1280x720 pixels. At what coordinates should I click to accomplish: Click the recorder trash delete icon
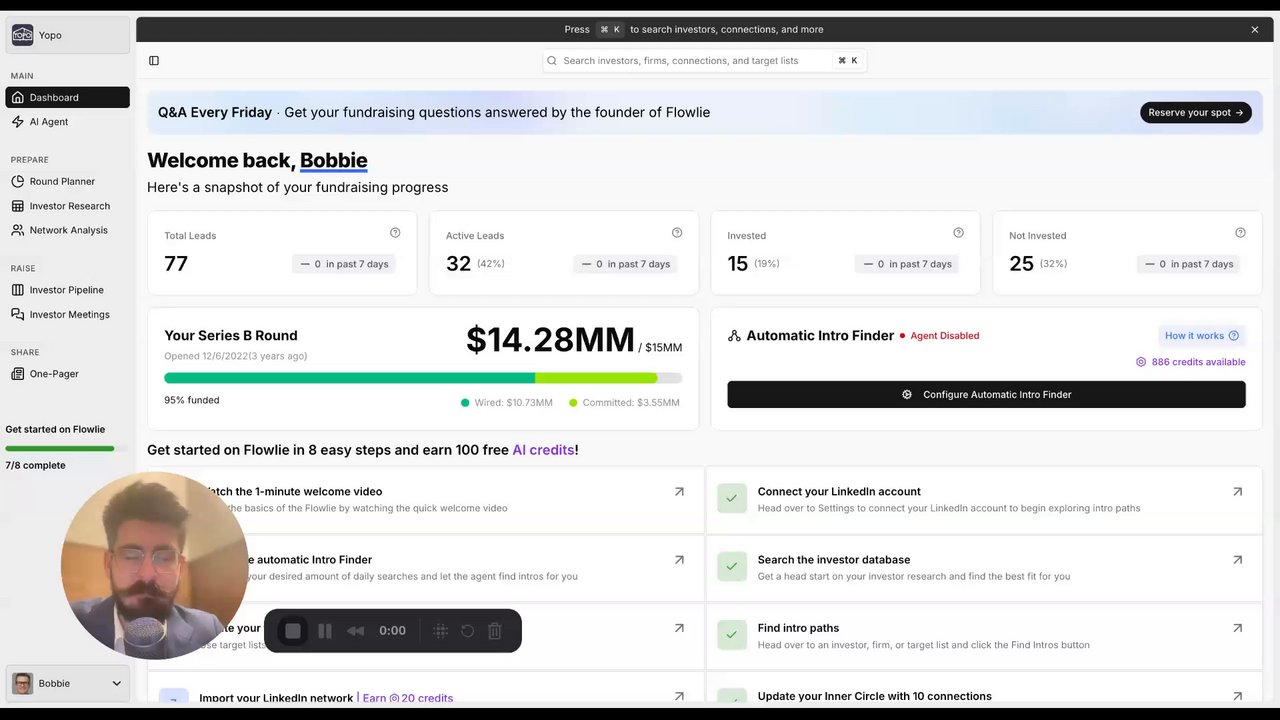494,631
